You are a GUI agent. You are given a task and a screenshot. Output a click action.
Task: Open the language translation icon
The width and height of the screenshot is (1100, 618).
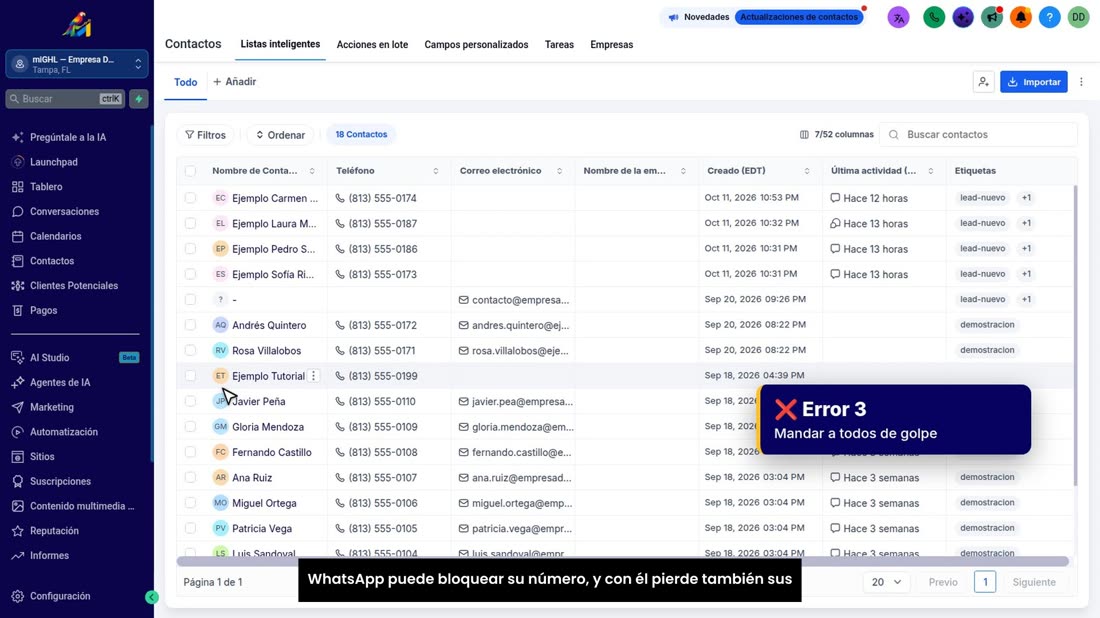[x=898, y=18]
